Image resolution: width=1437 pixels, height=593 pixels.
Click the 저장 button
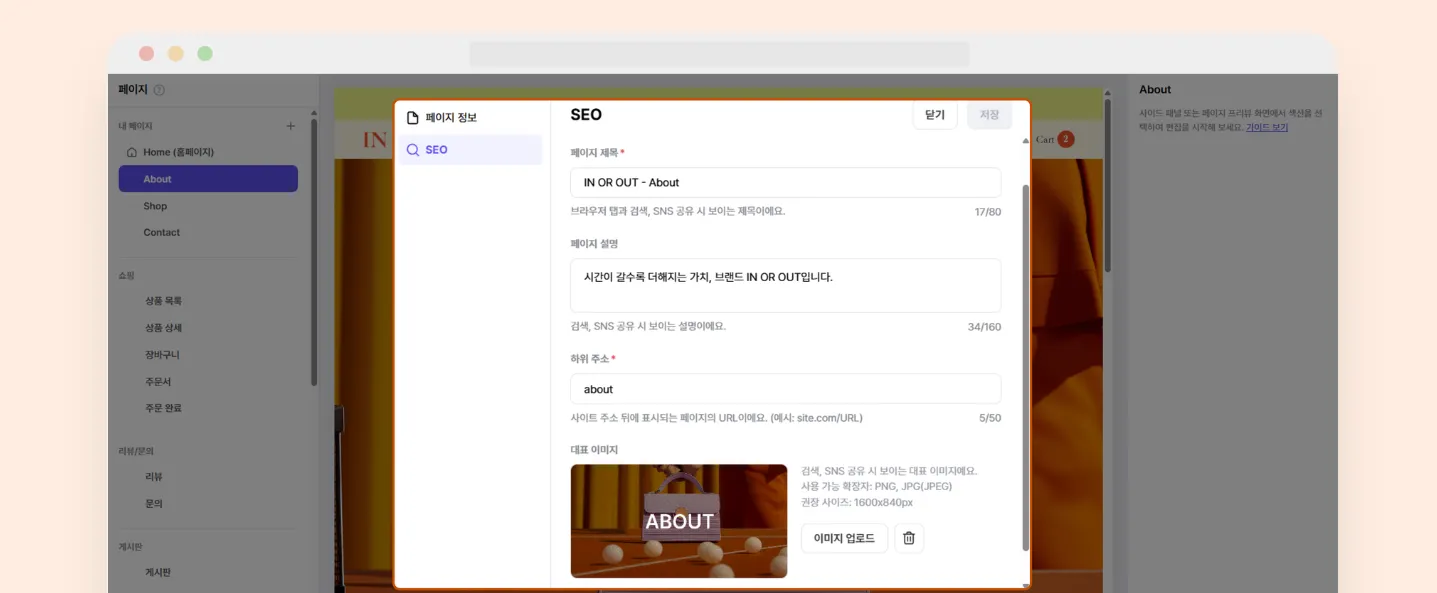pyautogui.click(x=989, y=115)
